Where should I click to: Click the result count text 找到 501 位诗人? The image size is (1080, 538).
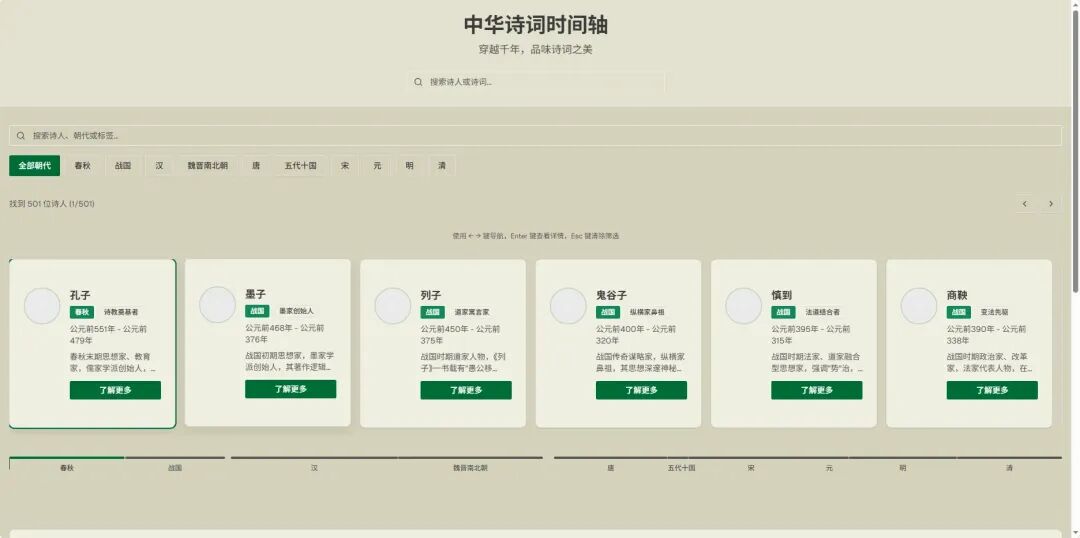[52, 204]
